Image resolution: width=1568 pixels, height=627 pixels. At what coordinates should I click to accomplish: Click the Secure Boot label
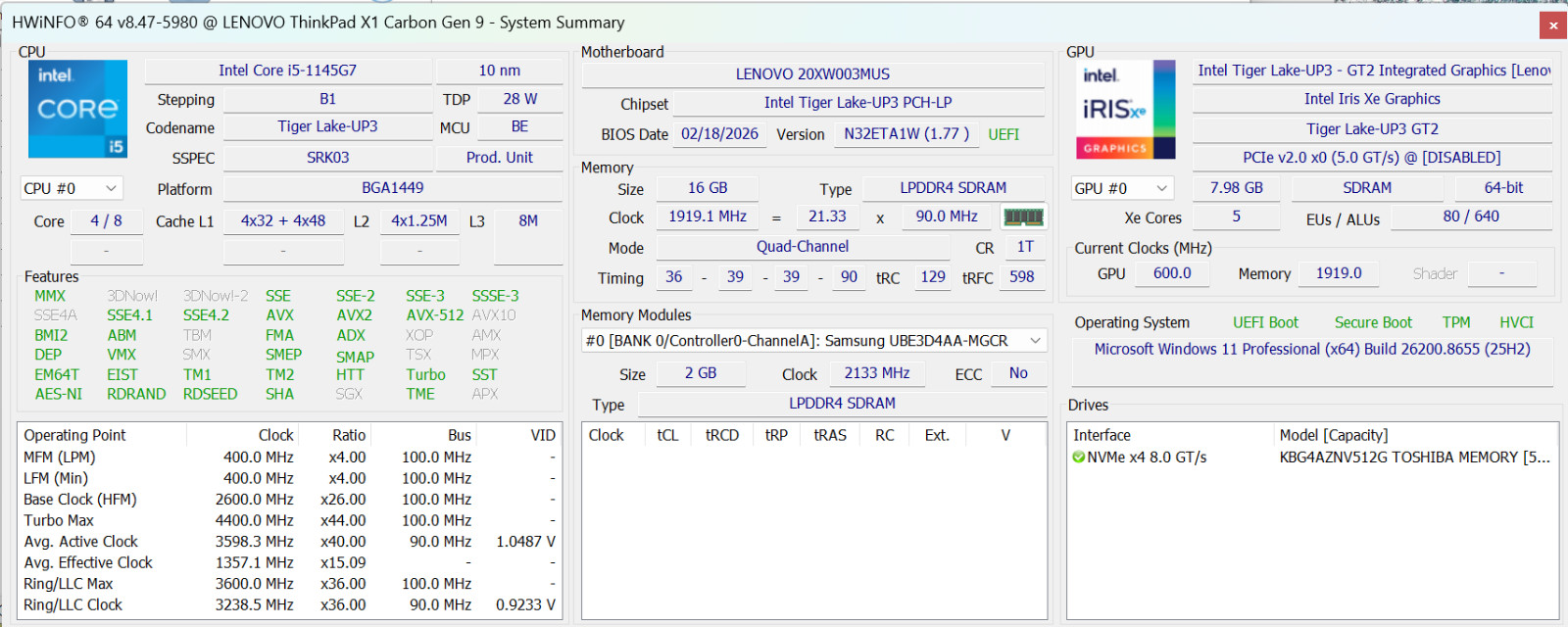[x=1373, y=323]
